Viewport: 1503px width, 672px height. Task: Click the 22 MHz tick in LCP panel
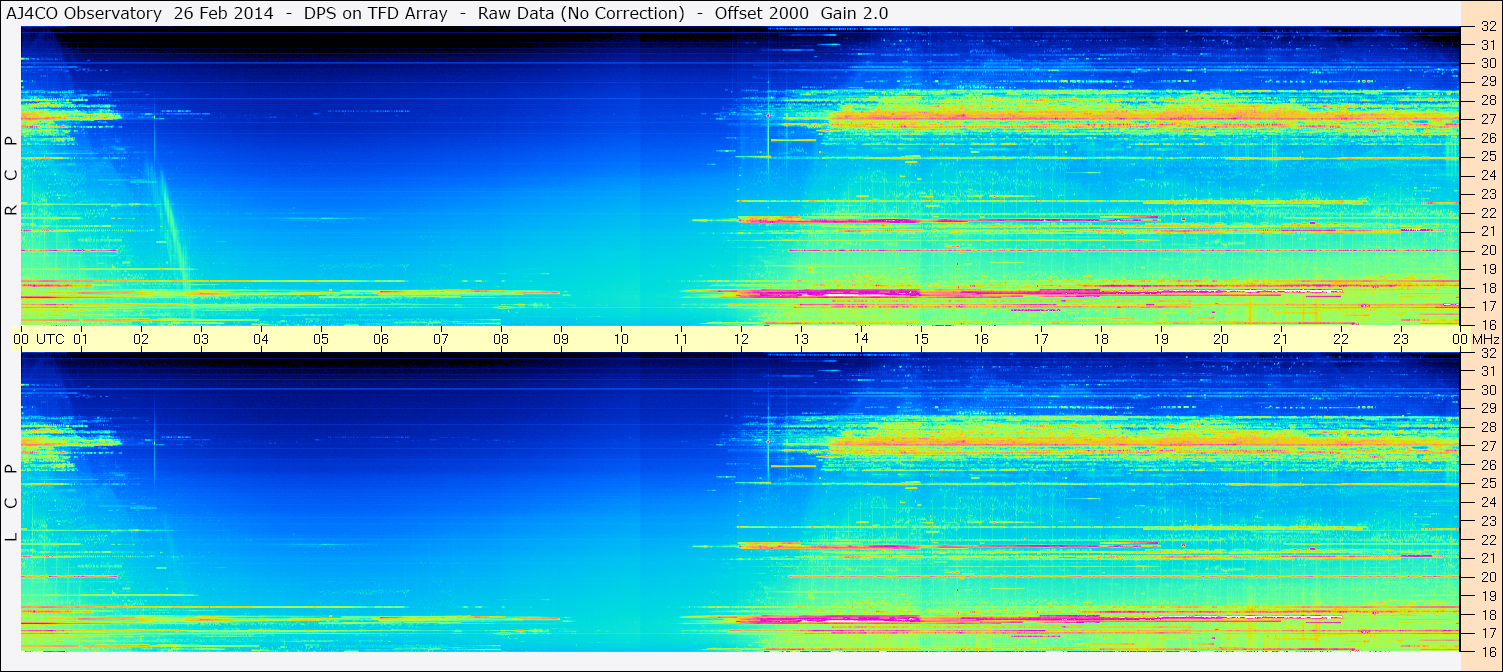pos(1487,539)
